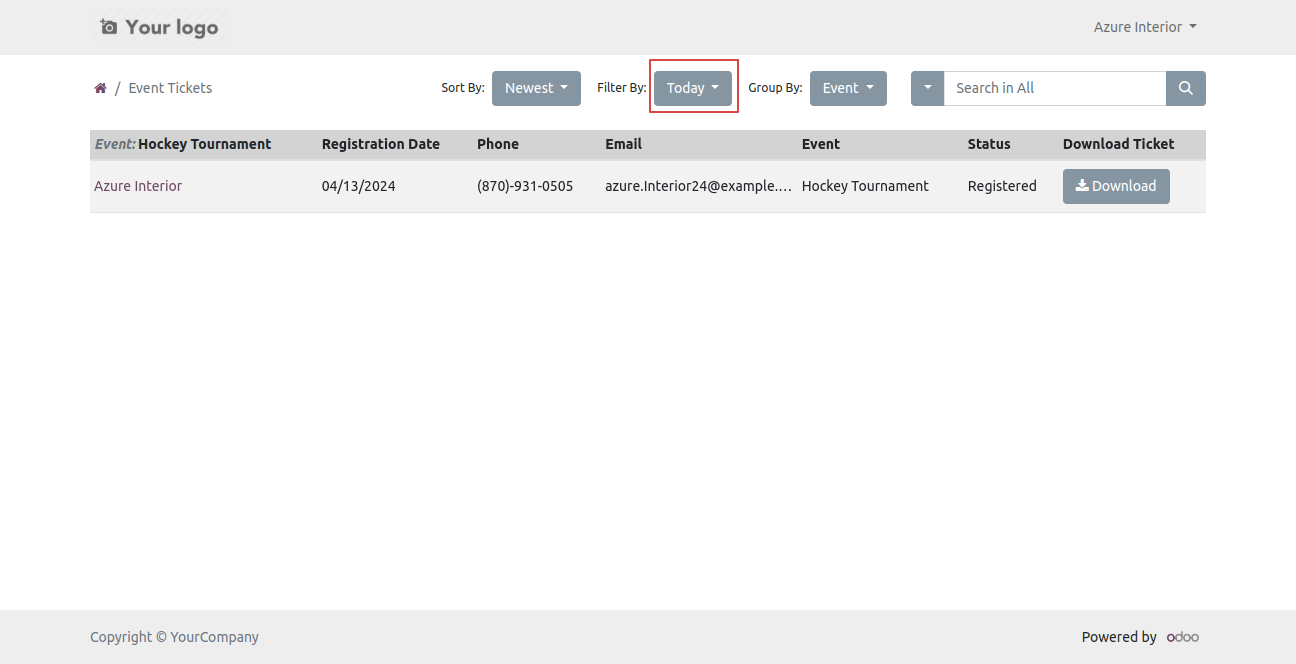This screenshot has height=664, width=1296.
Task: Open the Today filter dropdown
Action: (x=693, y=88)
